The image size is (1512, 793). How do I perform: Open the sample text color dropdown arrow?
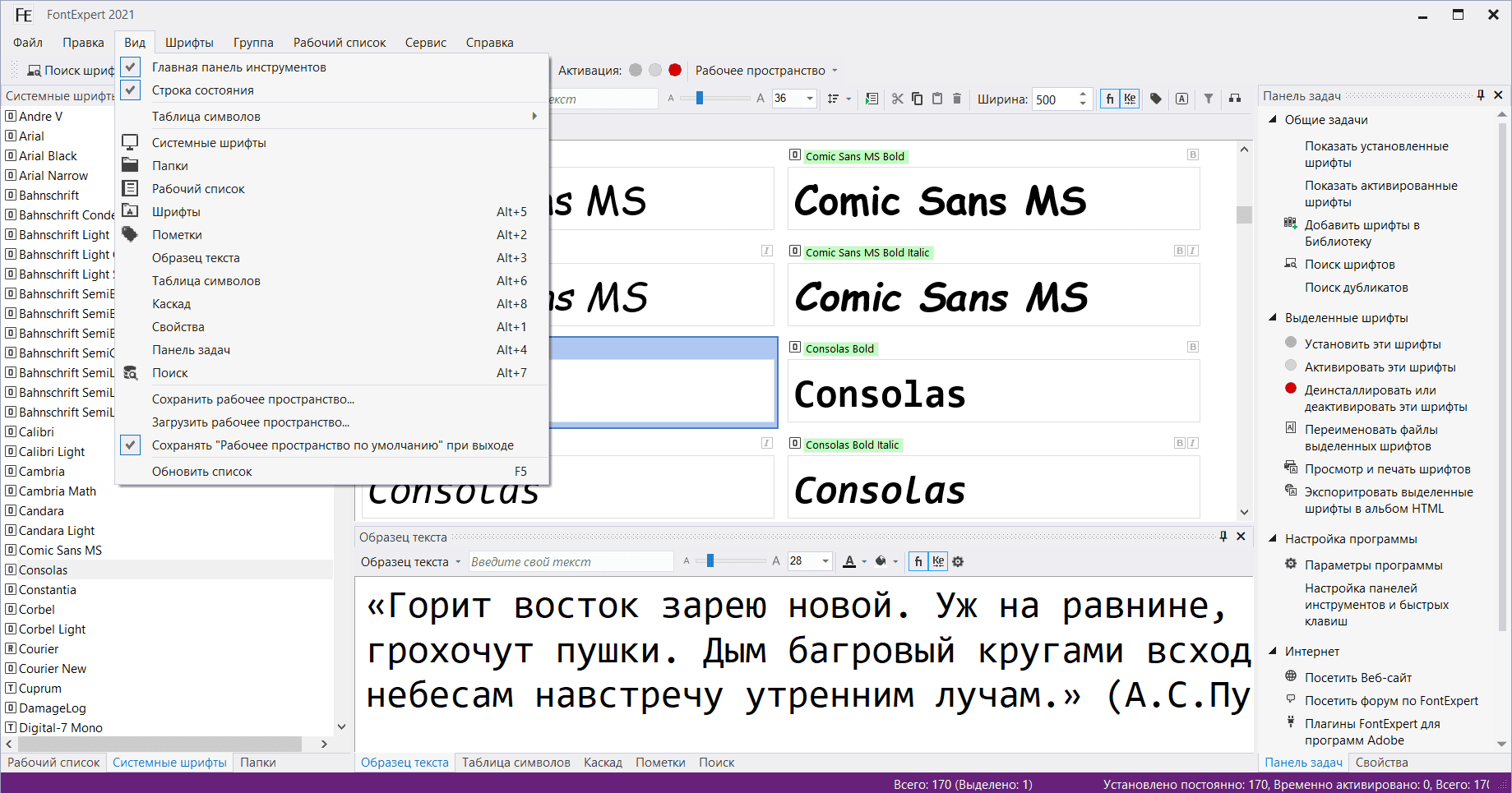(x=864, y=562)
